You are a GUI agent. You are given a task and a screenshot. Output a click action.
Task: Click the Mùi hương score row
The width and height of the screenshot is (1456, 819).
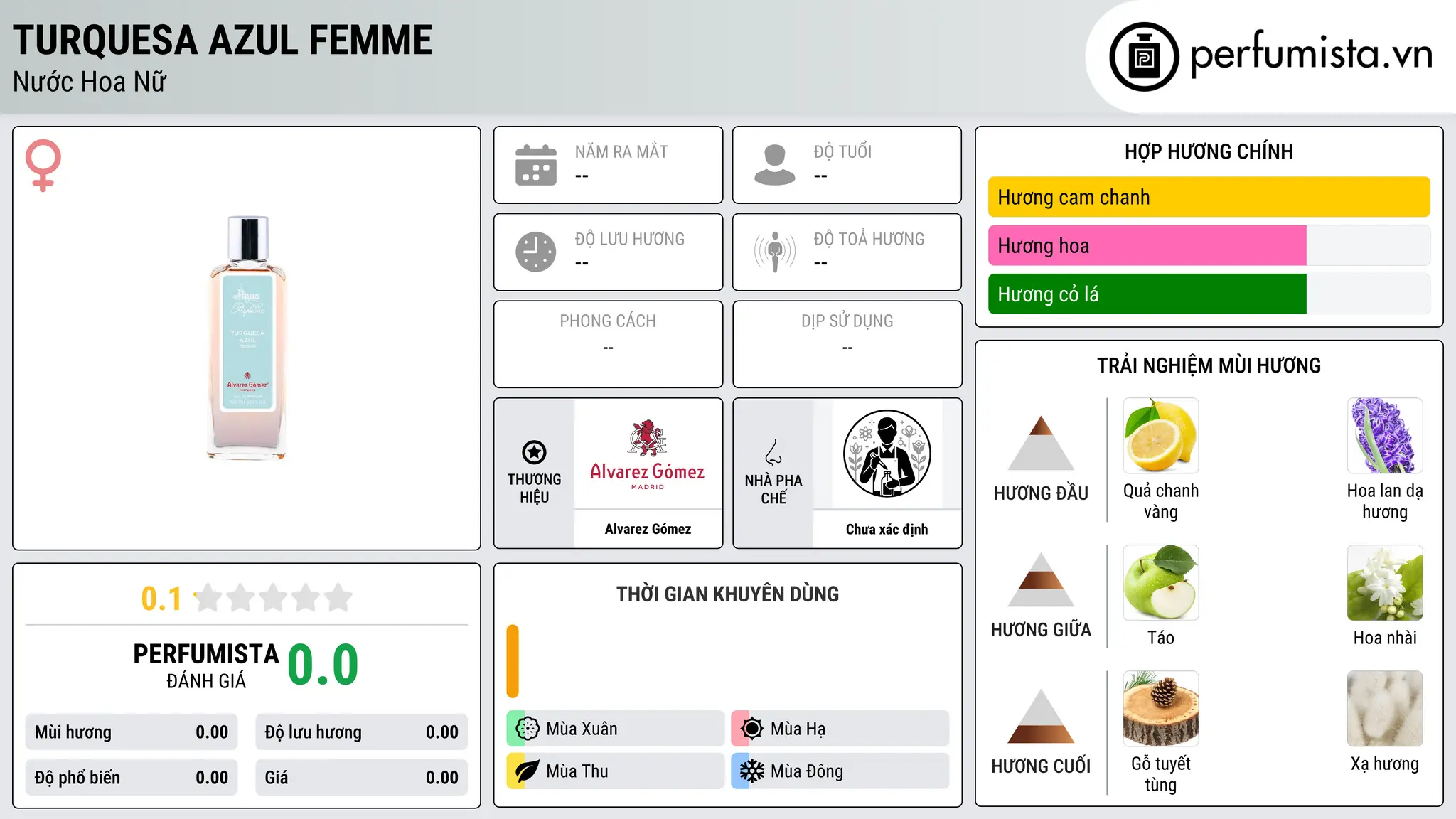[132, 732]
